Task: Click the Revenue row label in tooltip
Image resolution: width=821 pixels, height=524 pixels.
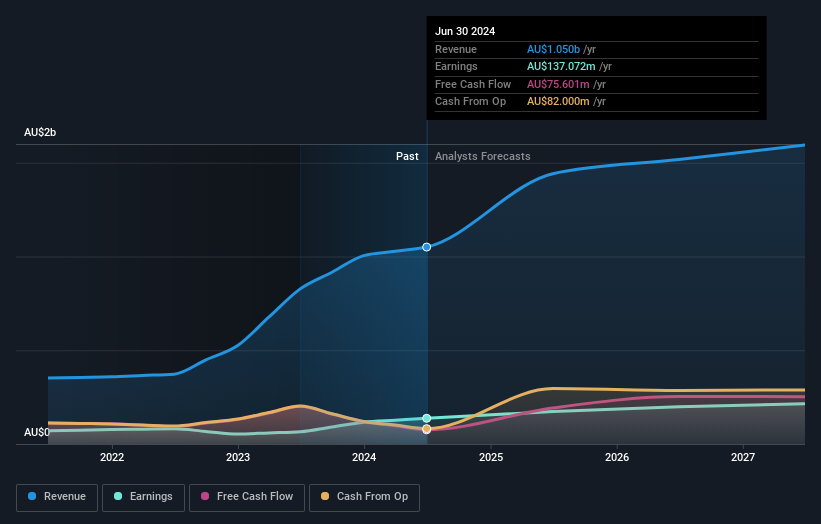Action: 456,49
